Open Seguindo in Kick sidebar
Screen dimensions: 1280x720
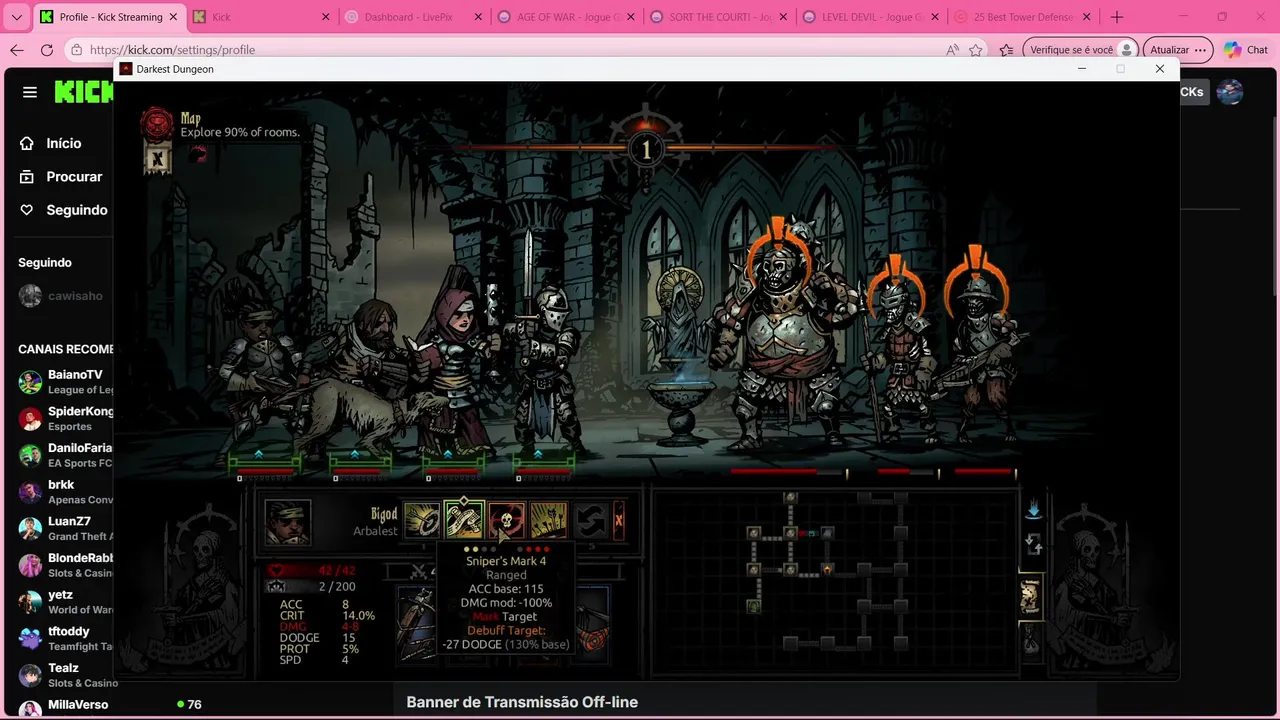coord(63,210)
